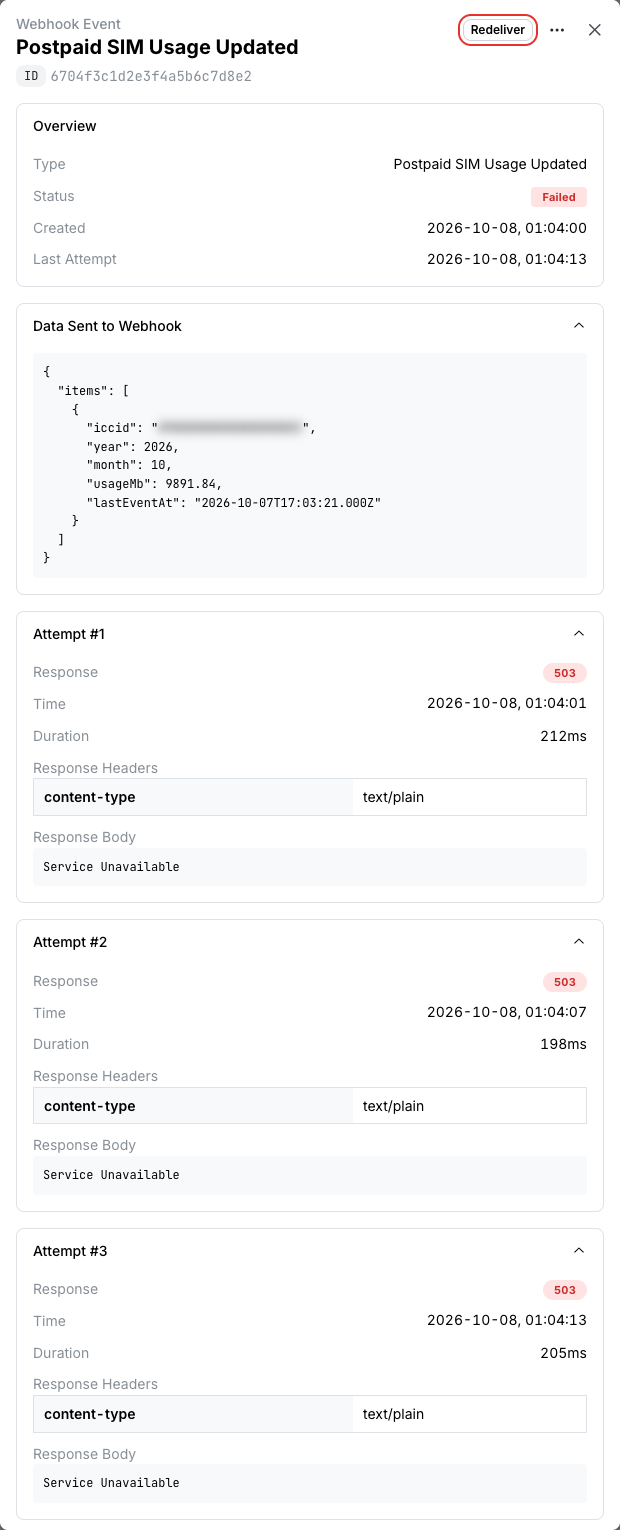The image size is (620, 1530).
Task: Collapse the Data Sent to Webhook section
Action: pyautogui.click(x=578, y=326)
